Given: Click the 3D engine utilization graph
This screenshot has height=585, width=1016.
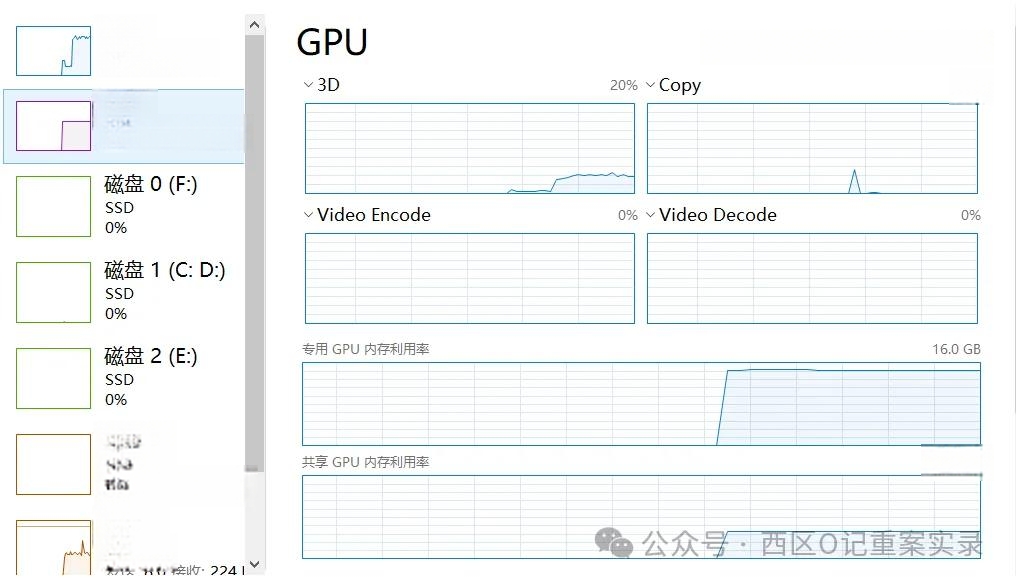Looking at the screenshot, I should (470, 148).
